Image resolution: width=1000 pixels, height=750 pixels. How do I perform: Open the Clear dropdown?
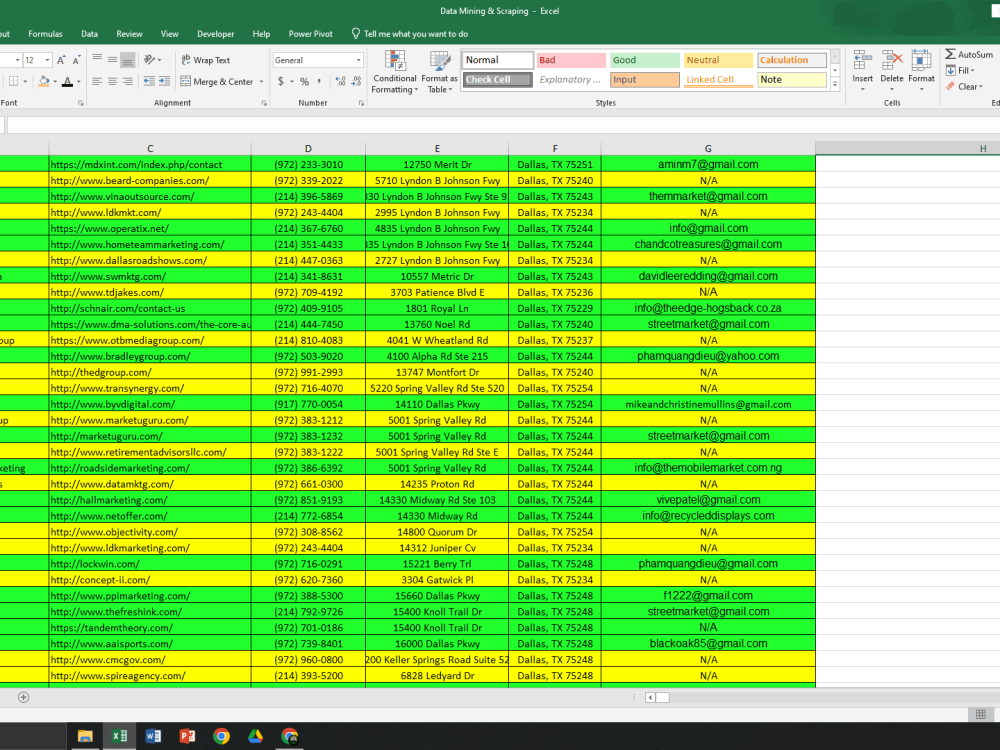click(x=964, y=87)
